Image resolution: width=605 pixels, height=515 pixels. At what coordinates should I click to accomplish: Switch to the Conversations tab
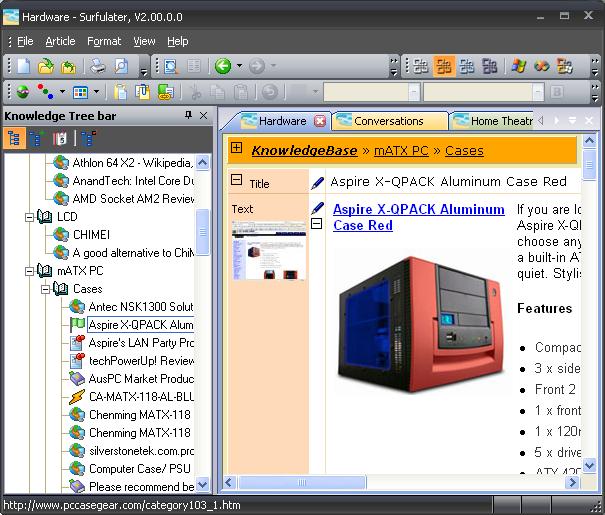coord(389,121)
